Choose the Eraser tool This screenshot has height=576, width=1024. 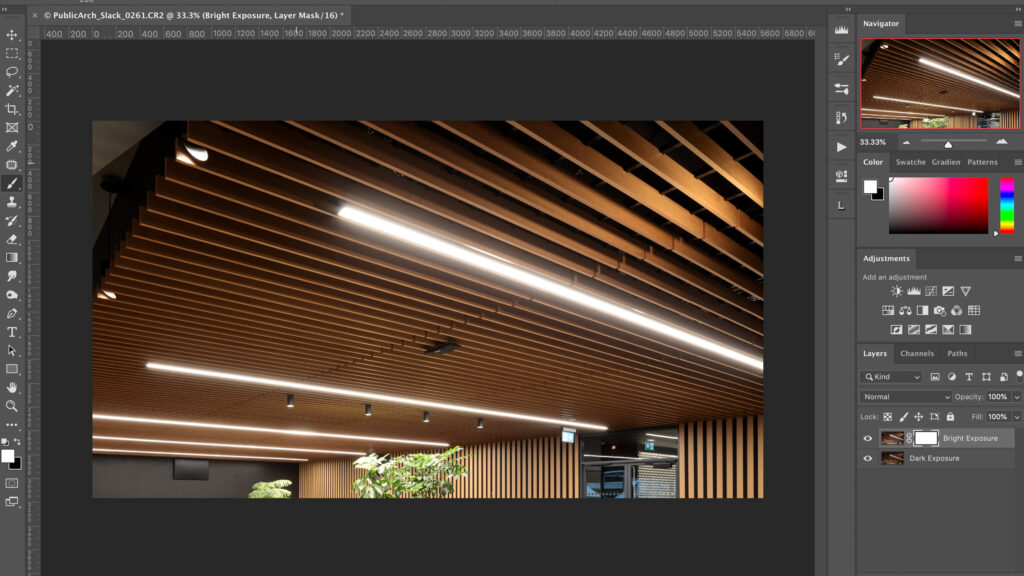pos(12,239)
